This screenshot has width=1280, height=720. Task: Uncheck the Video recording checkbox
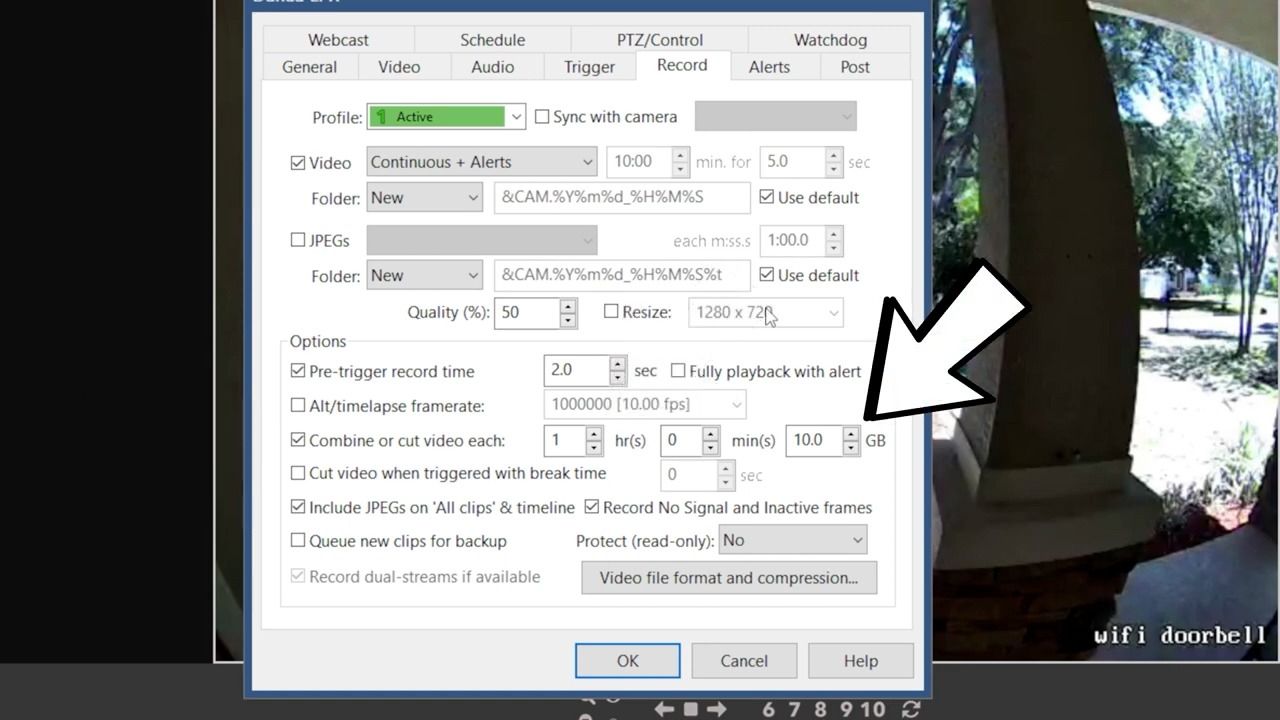(298, 163)
